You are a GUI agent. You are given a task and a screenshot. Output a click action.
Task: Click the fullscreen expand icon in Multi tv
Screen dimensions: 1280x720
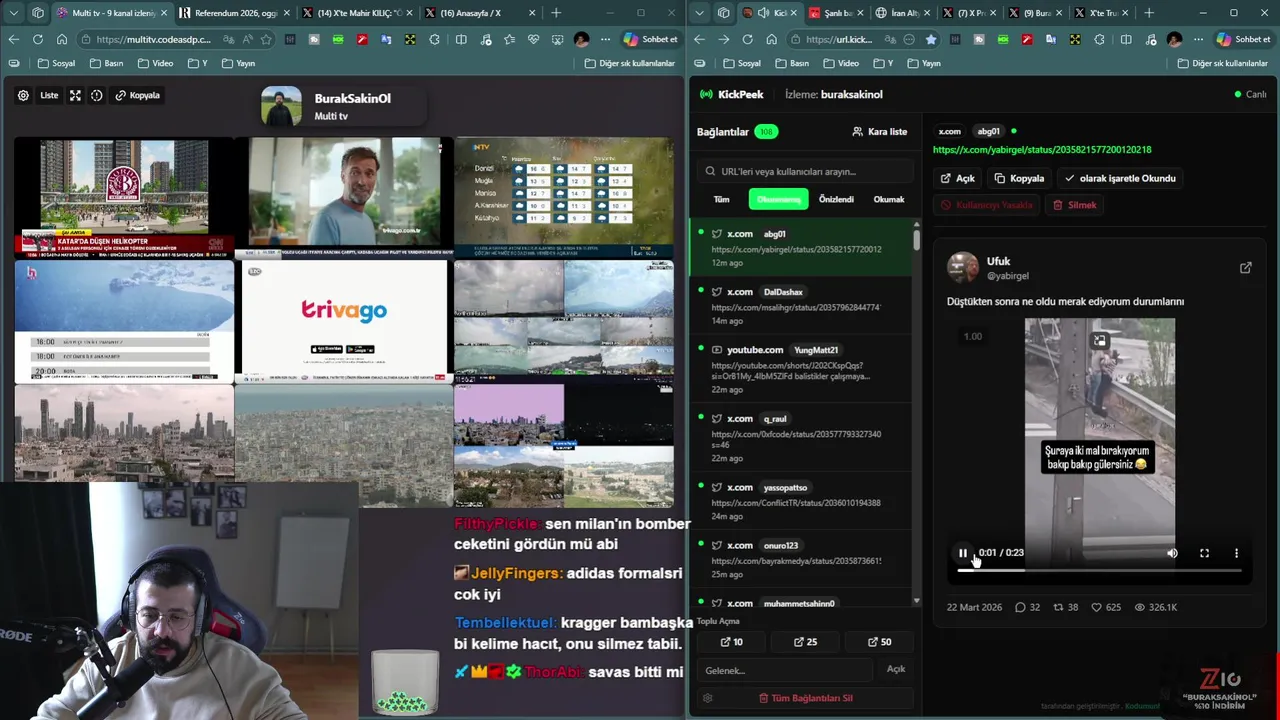[x=75, y=96]
